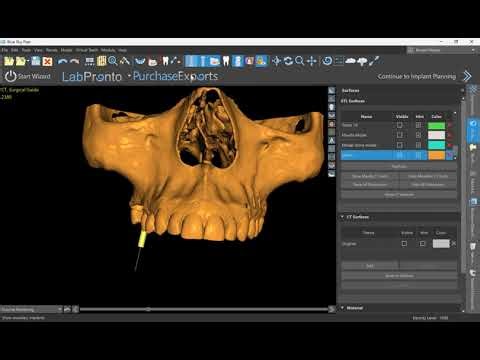Click the magnifier inspect icon beside yellow grid
Image resolution: width=480 pixels, height=360 pixels.
(x=113, y=61)
